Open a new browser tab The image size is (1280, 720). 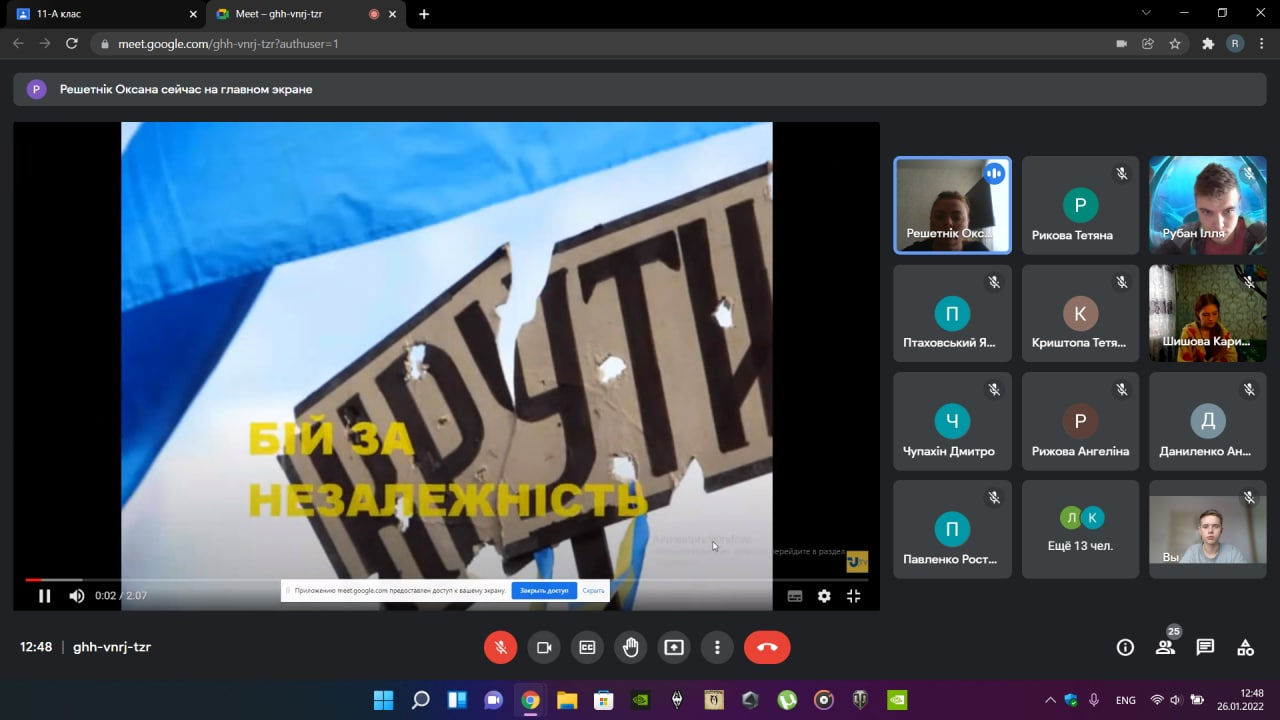424,14
